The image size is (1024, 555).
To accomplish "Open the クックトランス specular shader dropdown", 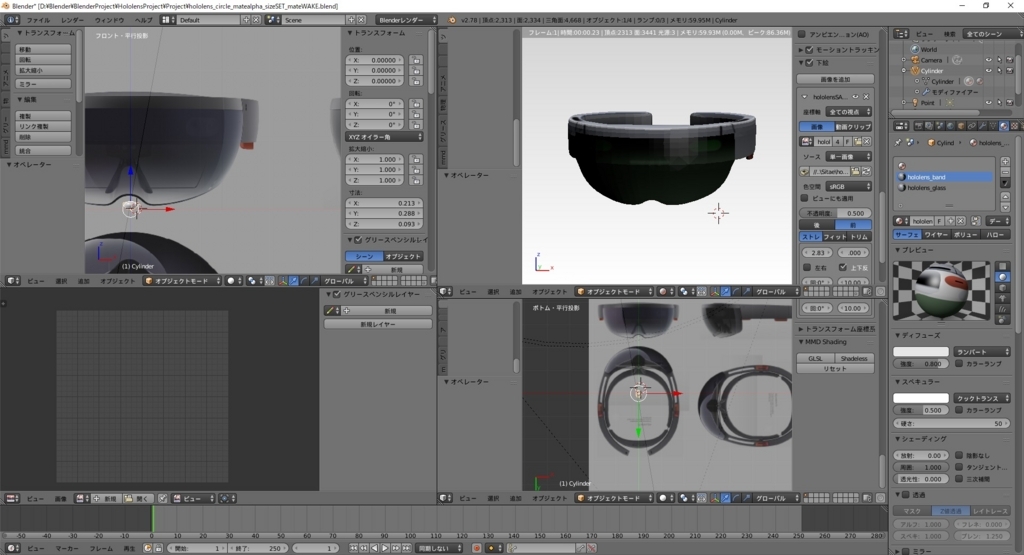I will click(982, 398).
